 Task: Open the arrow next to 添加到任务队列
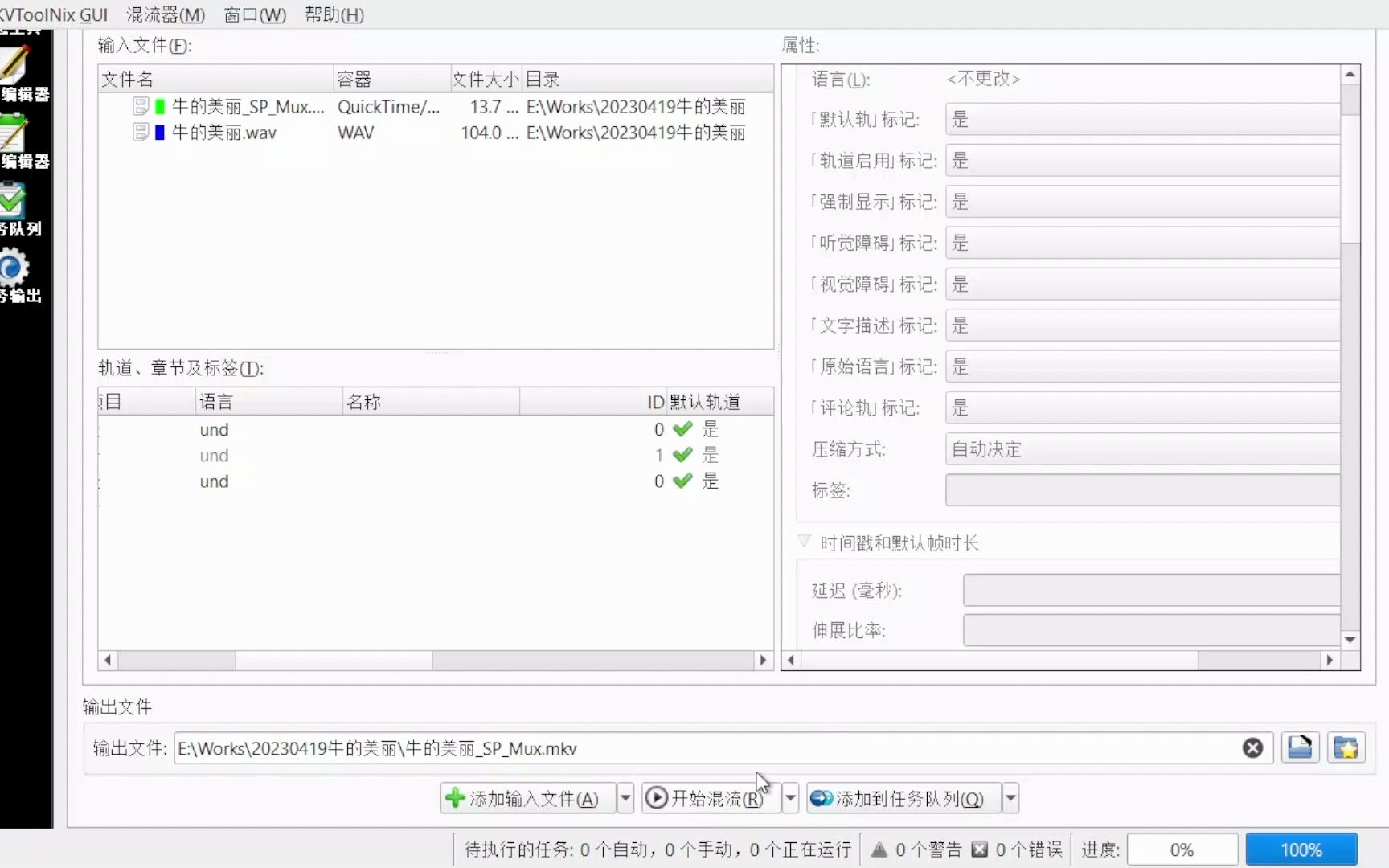coord(1010,798)
